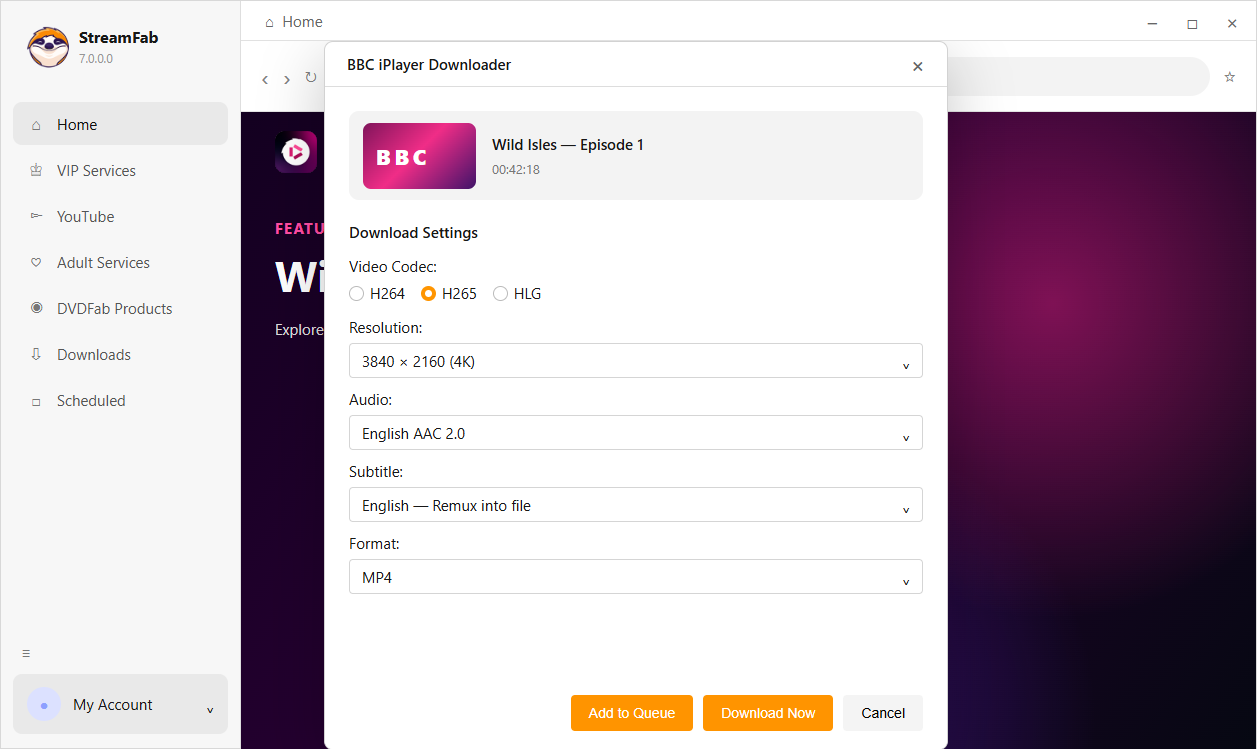
Task: Go forward with the browser forward arrow
Action: (x=287, y=79)
